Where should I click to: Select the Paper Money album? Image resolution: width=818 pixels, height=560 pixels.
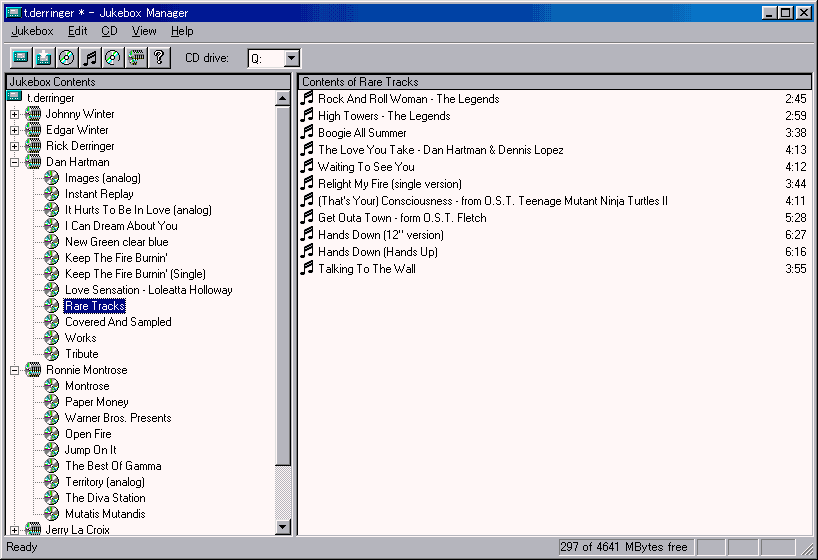[x=96, y=402]
